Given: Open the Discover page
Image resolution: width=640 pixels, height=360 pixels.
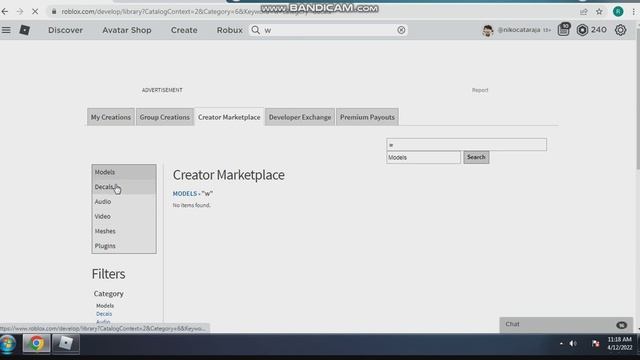Looking at the screenshot, I should pos(65,30).
